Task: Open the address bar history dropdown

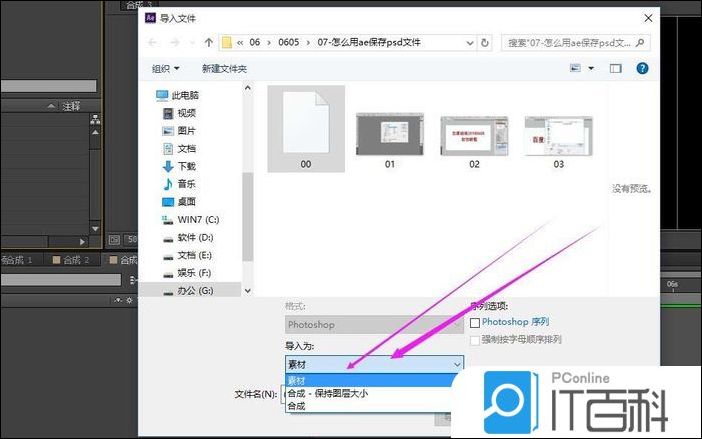Action: (470, 43)
